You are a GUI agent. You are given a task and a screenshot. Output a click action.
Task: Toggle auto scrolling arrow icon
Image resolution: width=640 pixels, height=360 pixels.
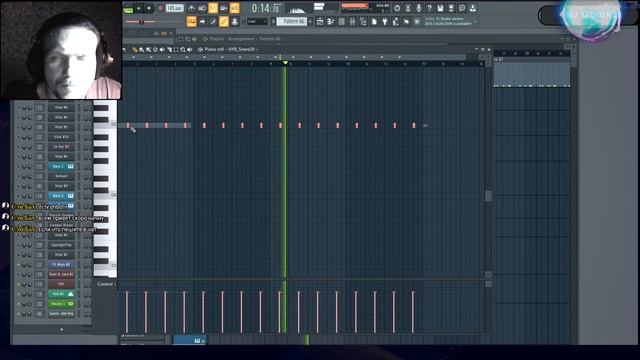[202, 22]
